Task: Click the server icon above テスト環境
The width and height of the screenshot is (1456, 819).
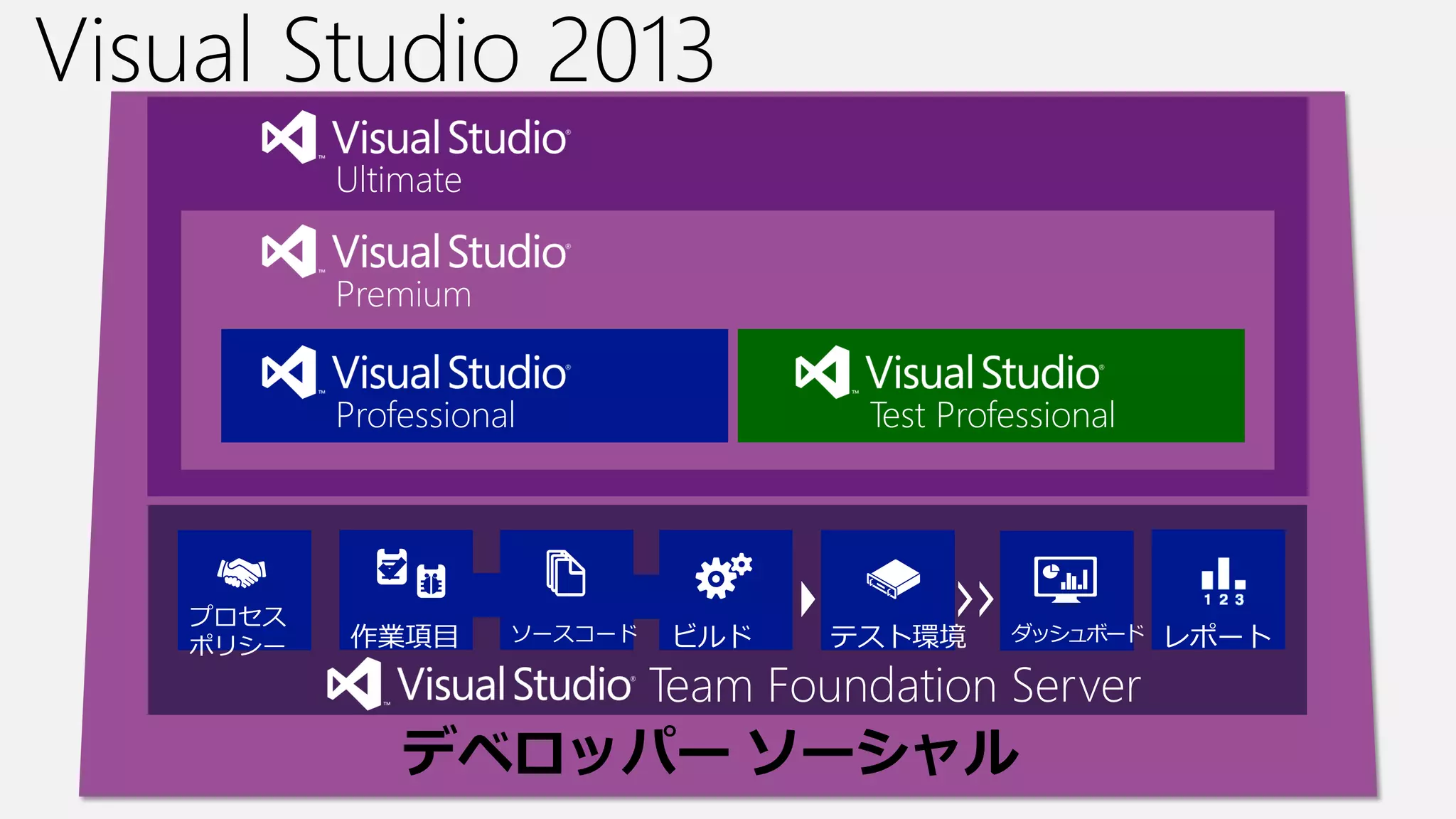Action: [893, 578]
